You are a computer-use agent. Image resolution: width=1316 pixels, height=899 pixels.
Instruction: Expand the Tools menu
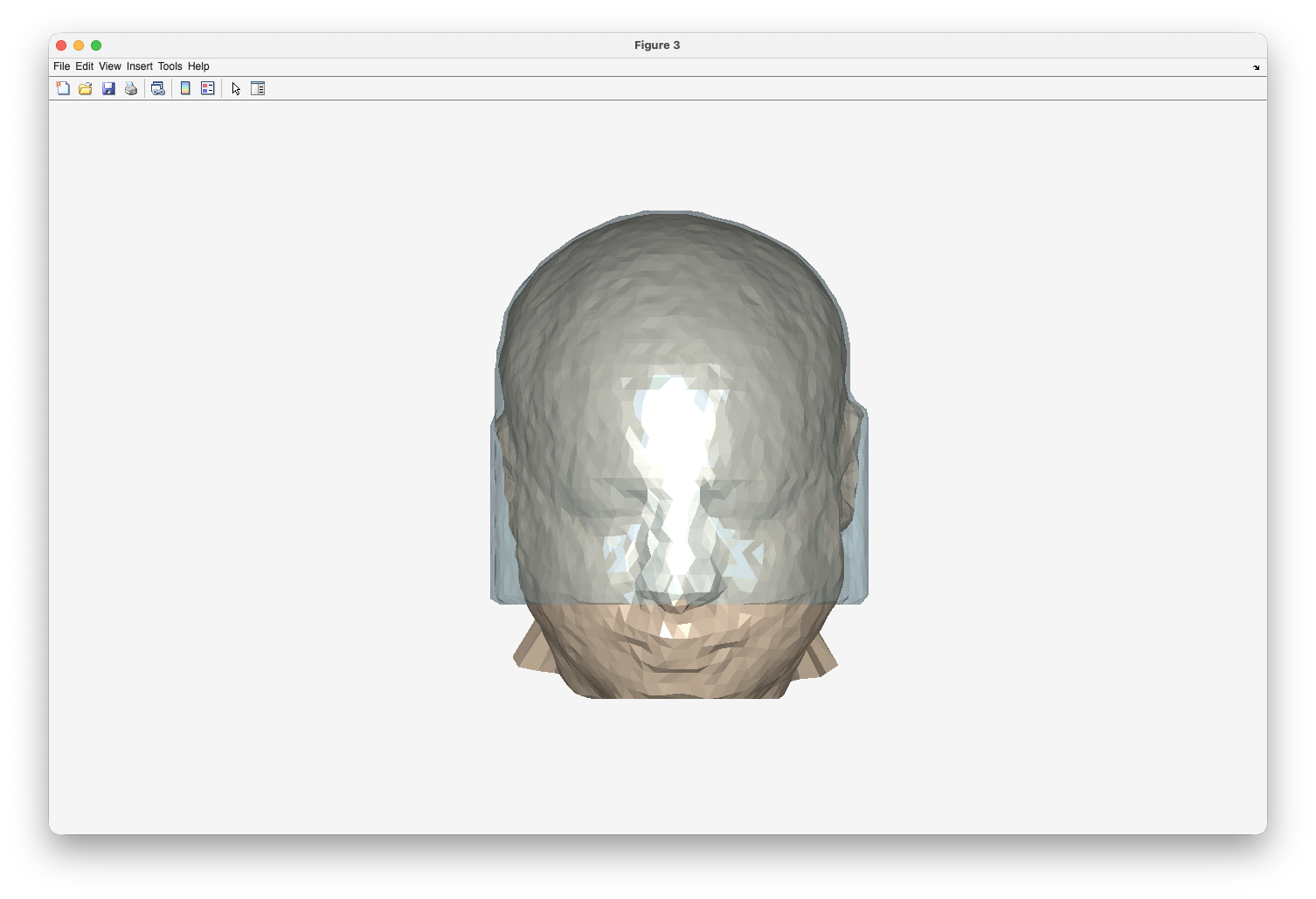[170, 66]
